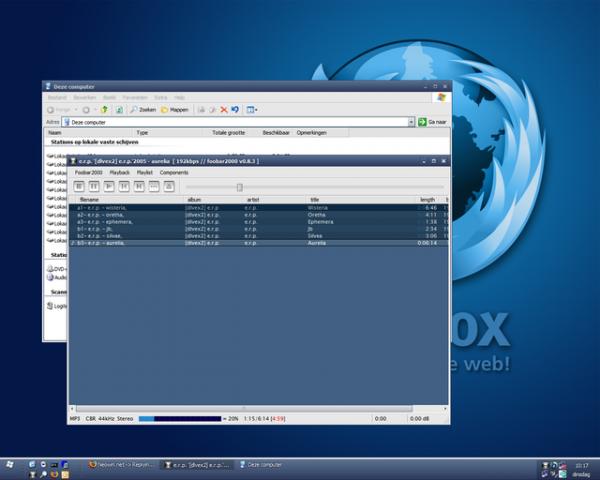The image size is (600, 480).
Task: Open the Bestand menu in Explorer
Action: [57, 98]
